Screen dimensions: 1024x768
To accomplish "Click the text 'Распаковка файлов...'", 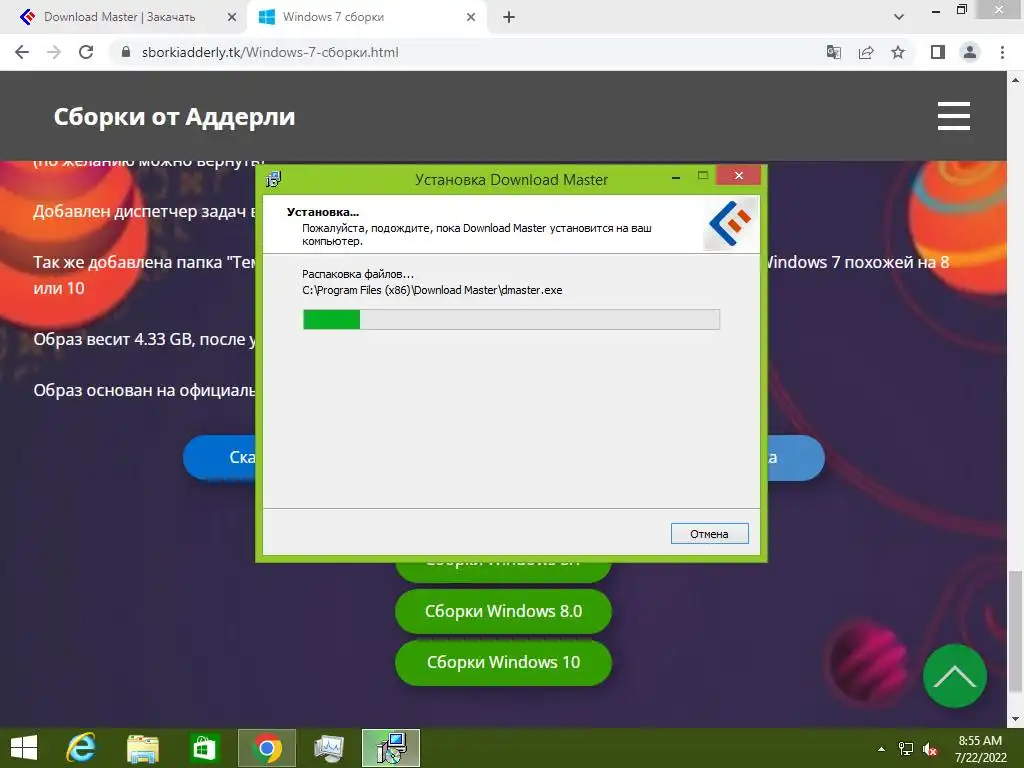I will click(x=358, y=274).
